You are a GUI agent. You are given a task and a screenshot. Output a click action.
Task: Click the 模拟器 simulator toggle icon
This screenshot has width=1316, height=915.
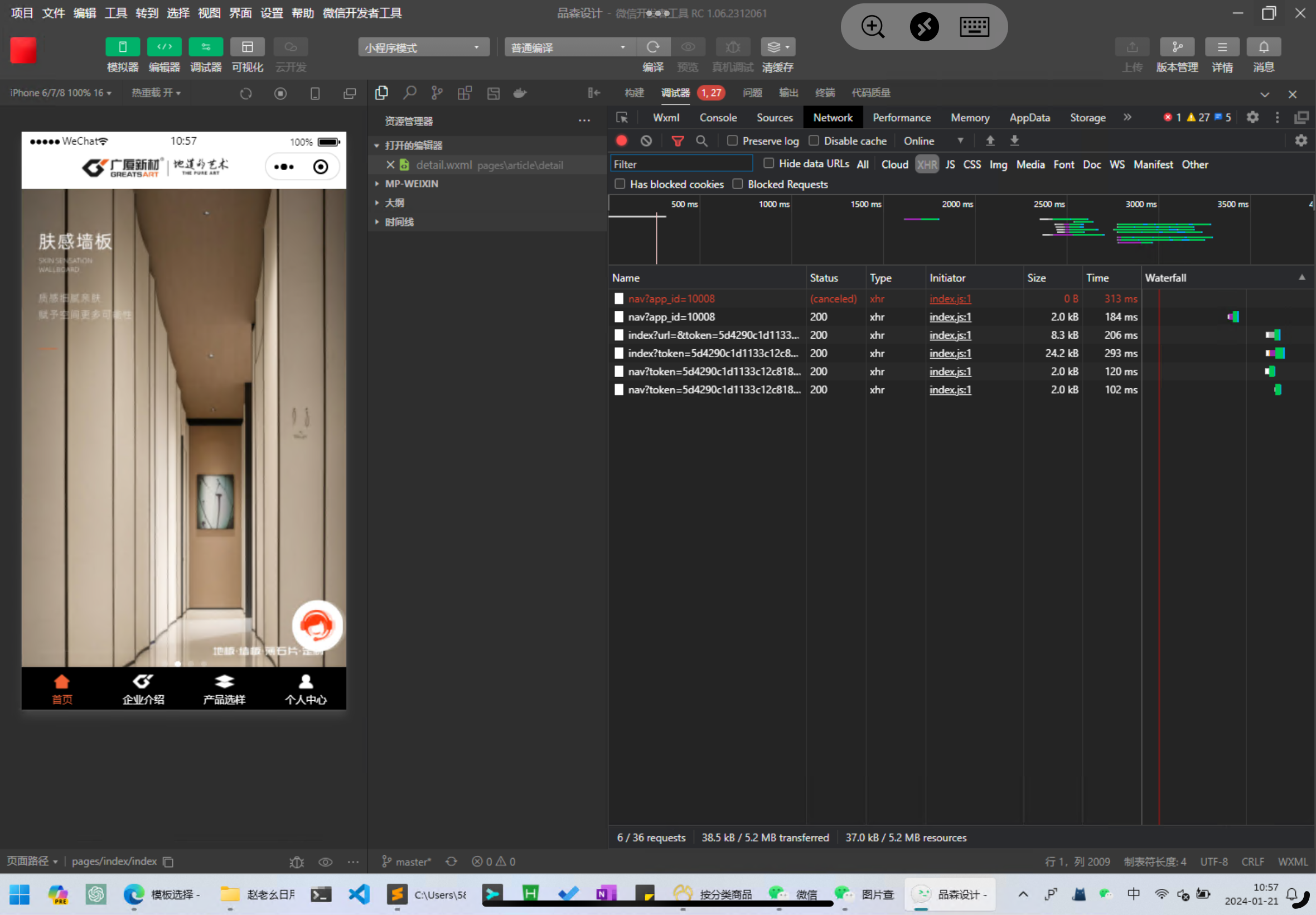pos(123,47)
